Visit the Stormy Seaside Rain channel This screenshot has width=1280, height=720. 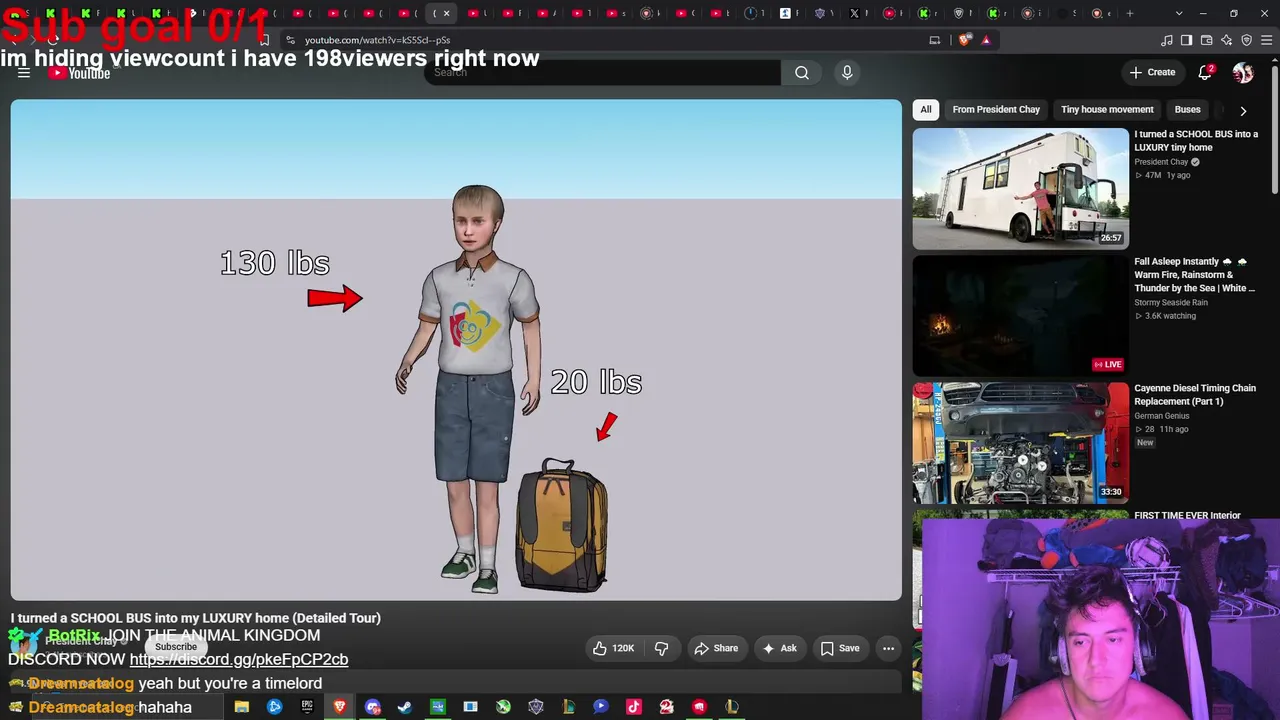[1171, 302]
